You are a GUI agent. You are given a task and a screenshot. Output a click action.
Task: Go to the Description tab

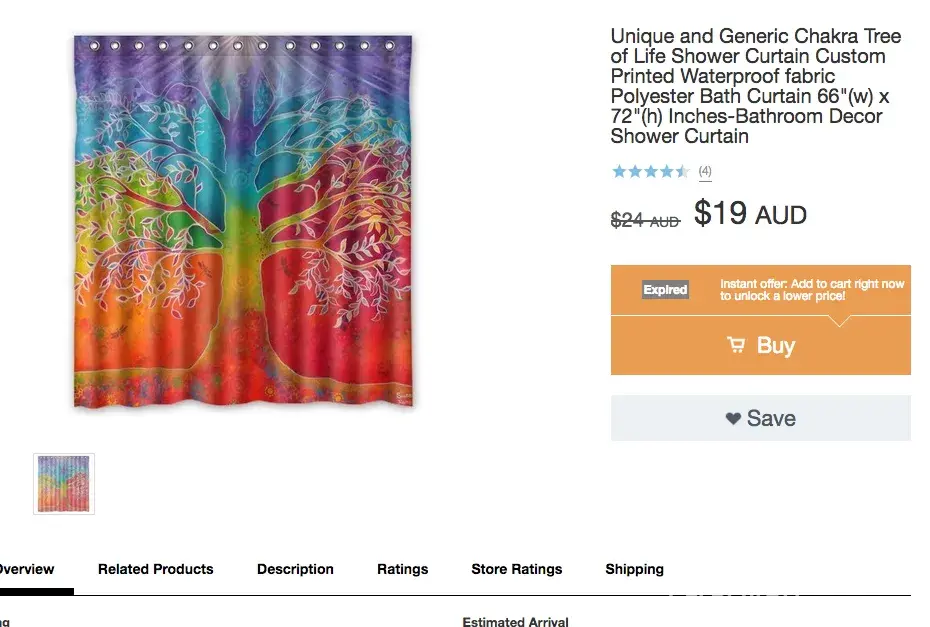tap(295, 569)
